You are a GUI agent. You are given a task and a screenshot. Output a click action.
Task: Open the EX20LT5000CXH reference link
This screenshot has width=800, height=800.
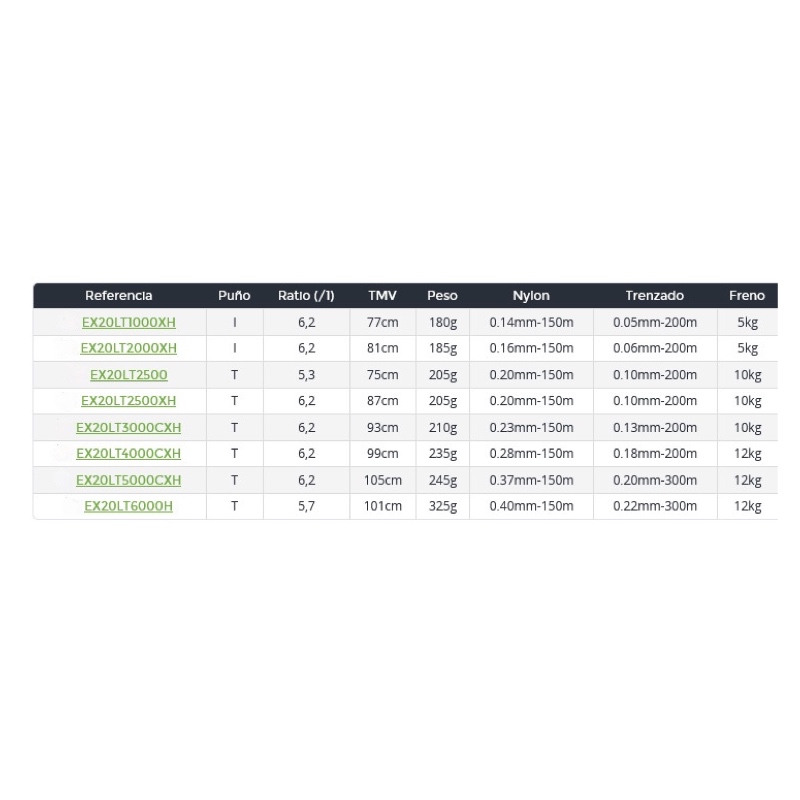[129, 480]
